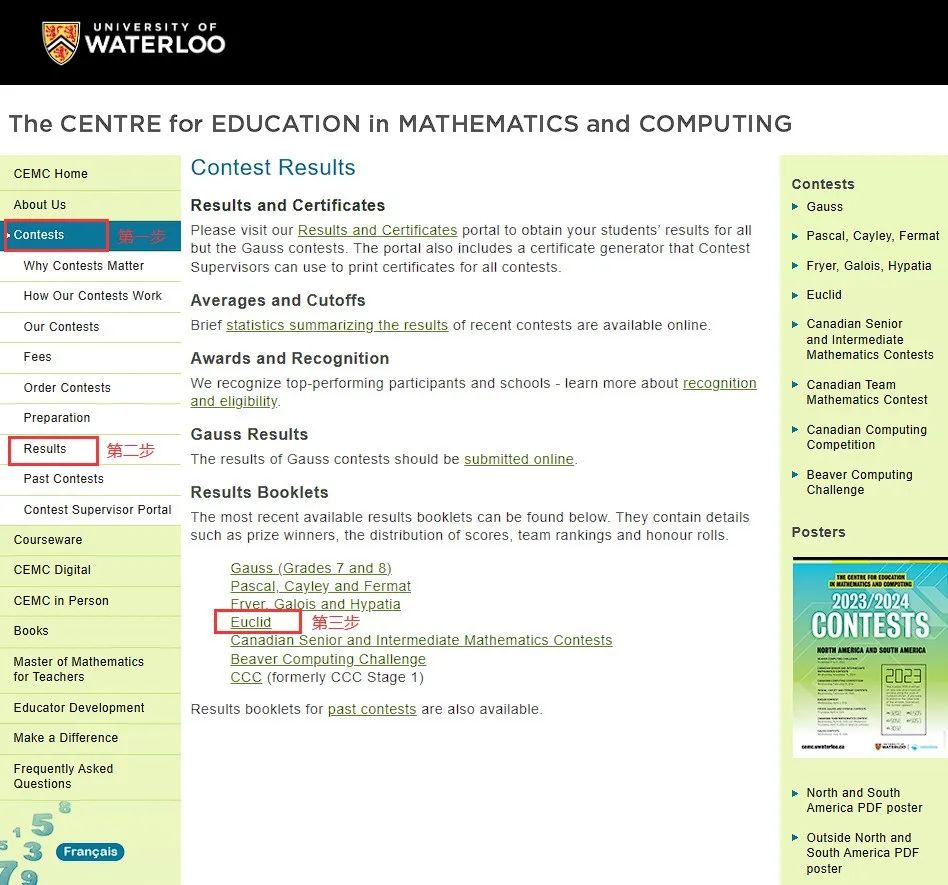
Task: Open Pascal, Cayley and Fermat booklet
Action: point(320,586)
